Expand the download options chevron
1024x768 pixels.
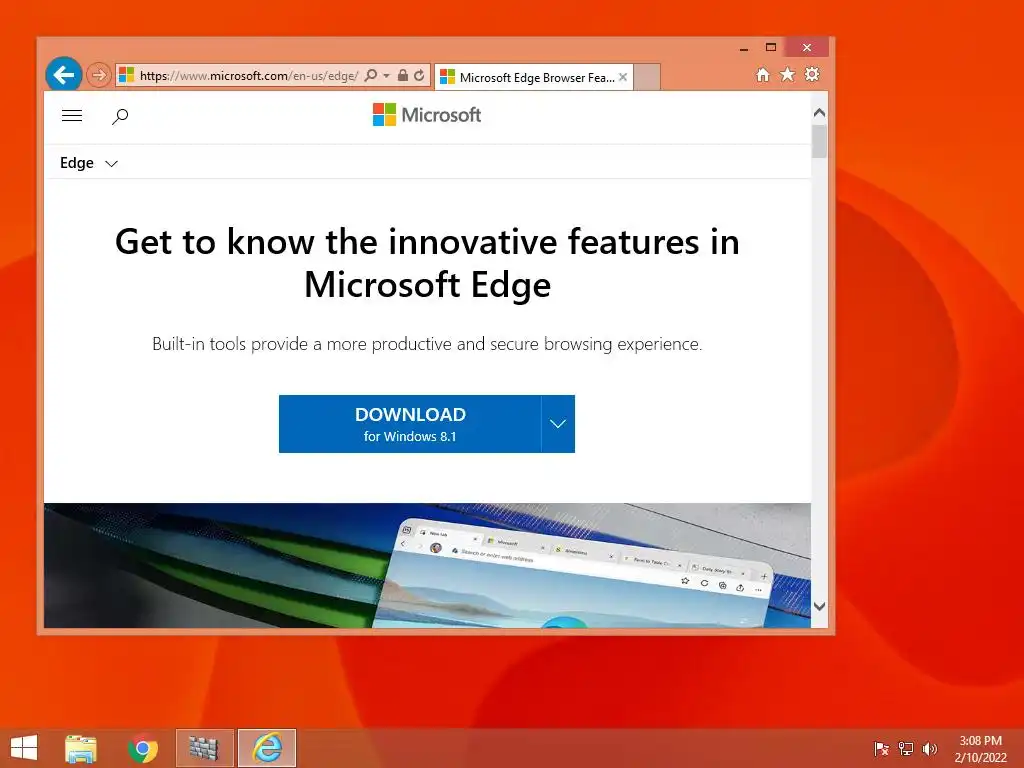(558, 424)
